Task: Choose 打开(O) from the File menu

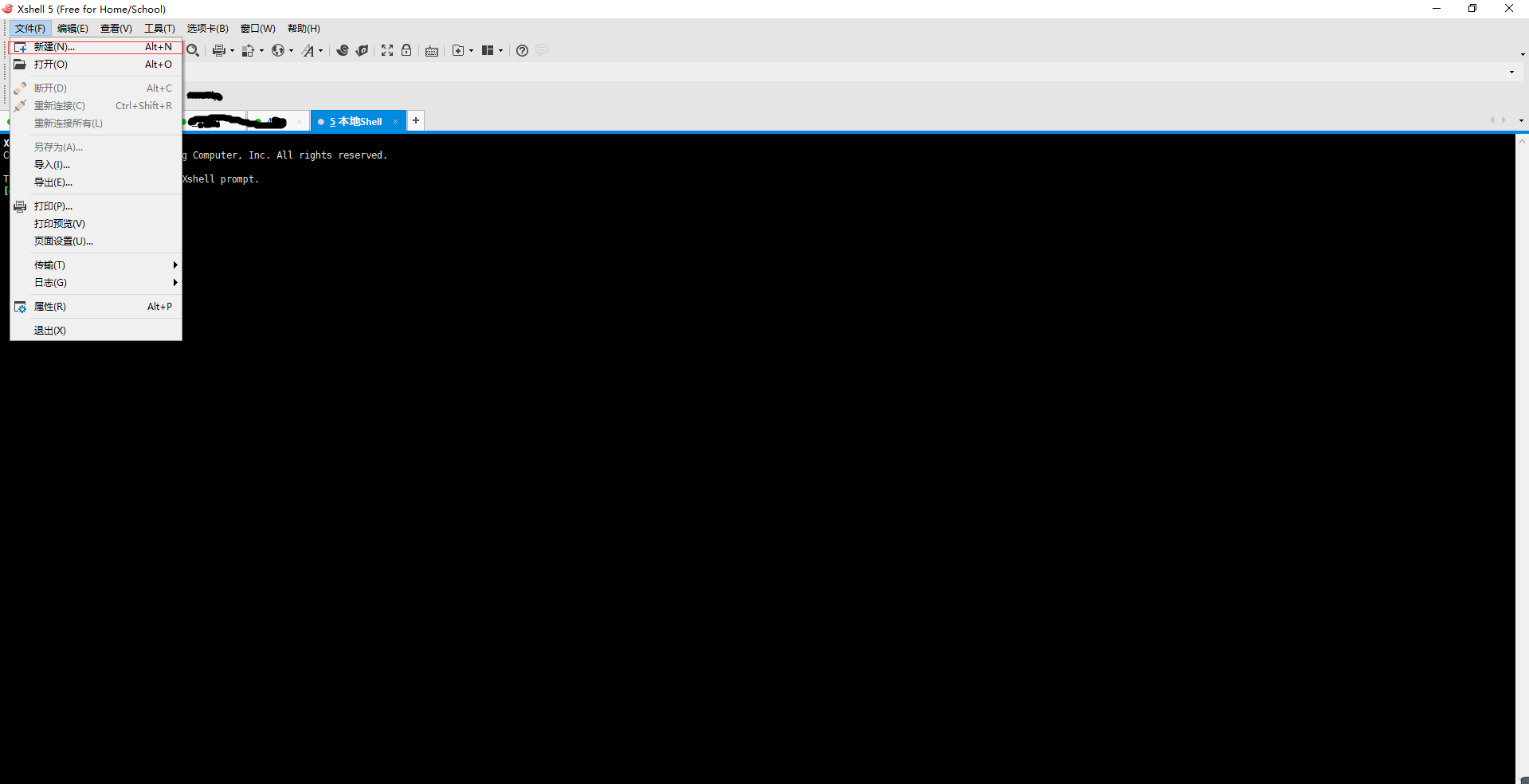Action: [96, 65]
